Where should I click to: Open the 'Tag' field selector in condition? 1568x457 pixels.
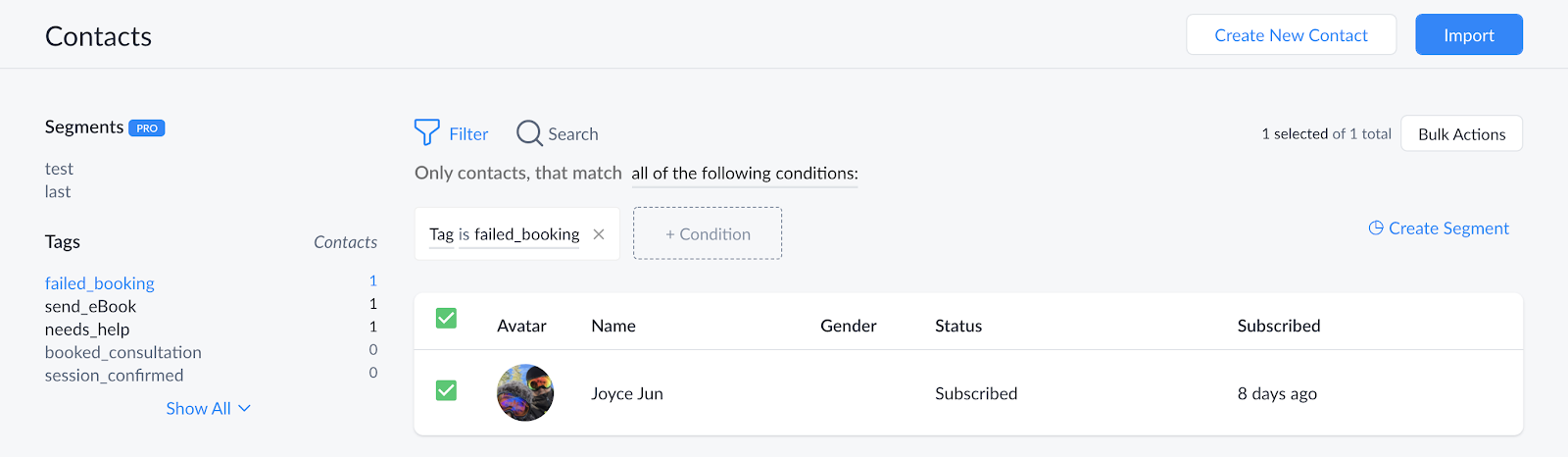(x=441, y=234)
